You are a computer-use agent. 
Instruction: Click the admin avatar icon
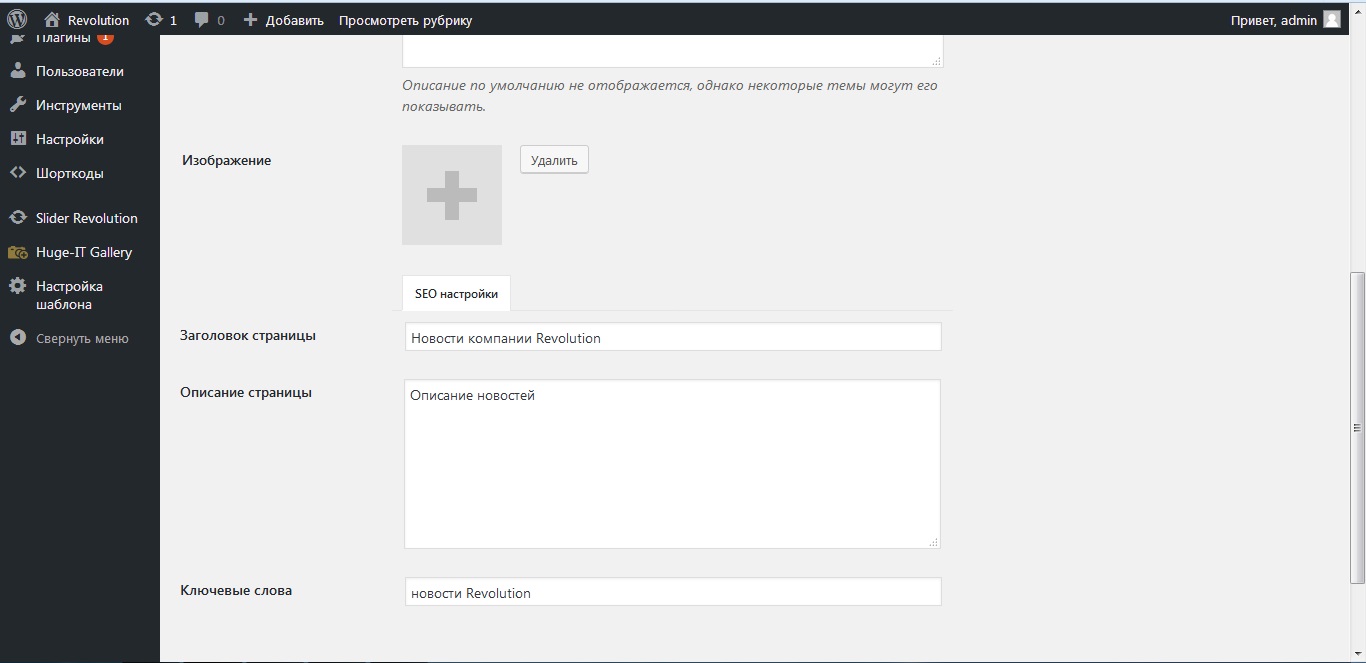click(1331, 20)
